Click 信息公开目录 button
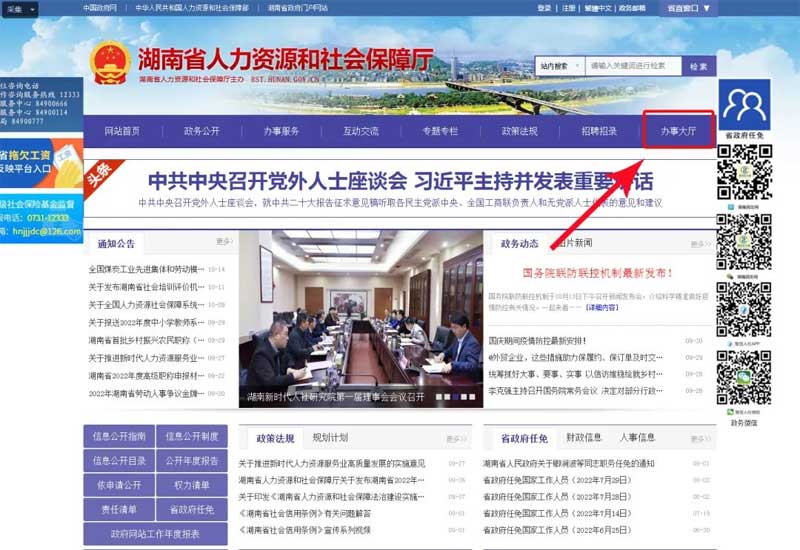 click(x=119, y=461)
